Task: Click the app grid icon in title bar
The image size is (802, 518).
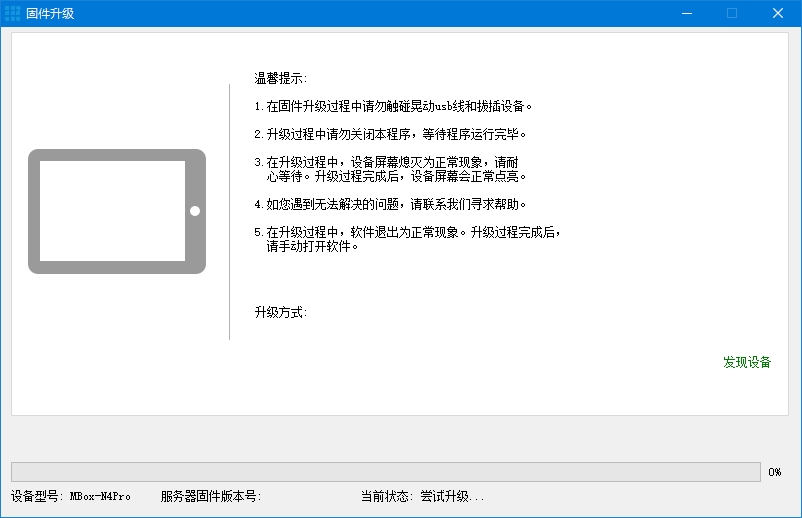Action: (x=12, y=13)
